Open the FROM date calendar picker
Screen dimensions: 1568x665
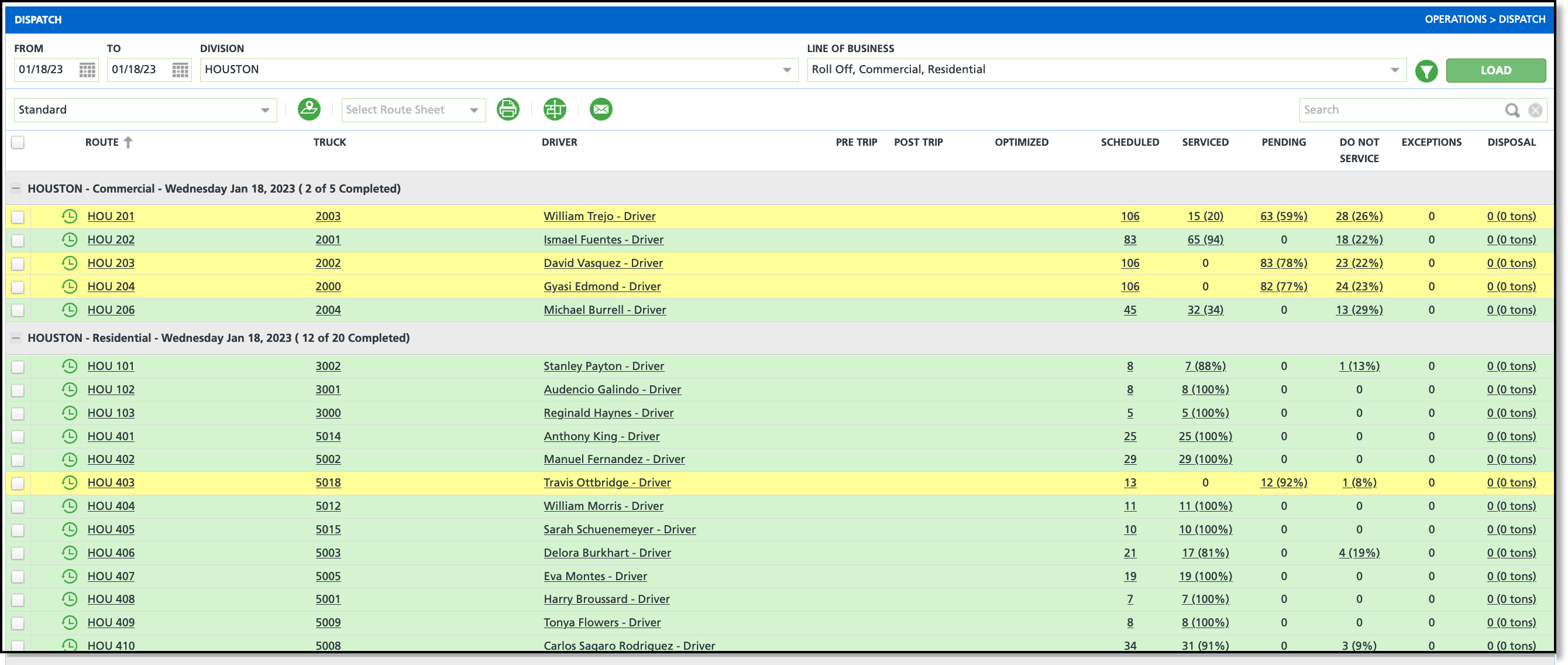tap(87, 70)
